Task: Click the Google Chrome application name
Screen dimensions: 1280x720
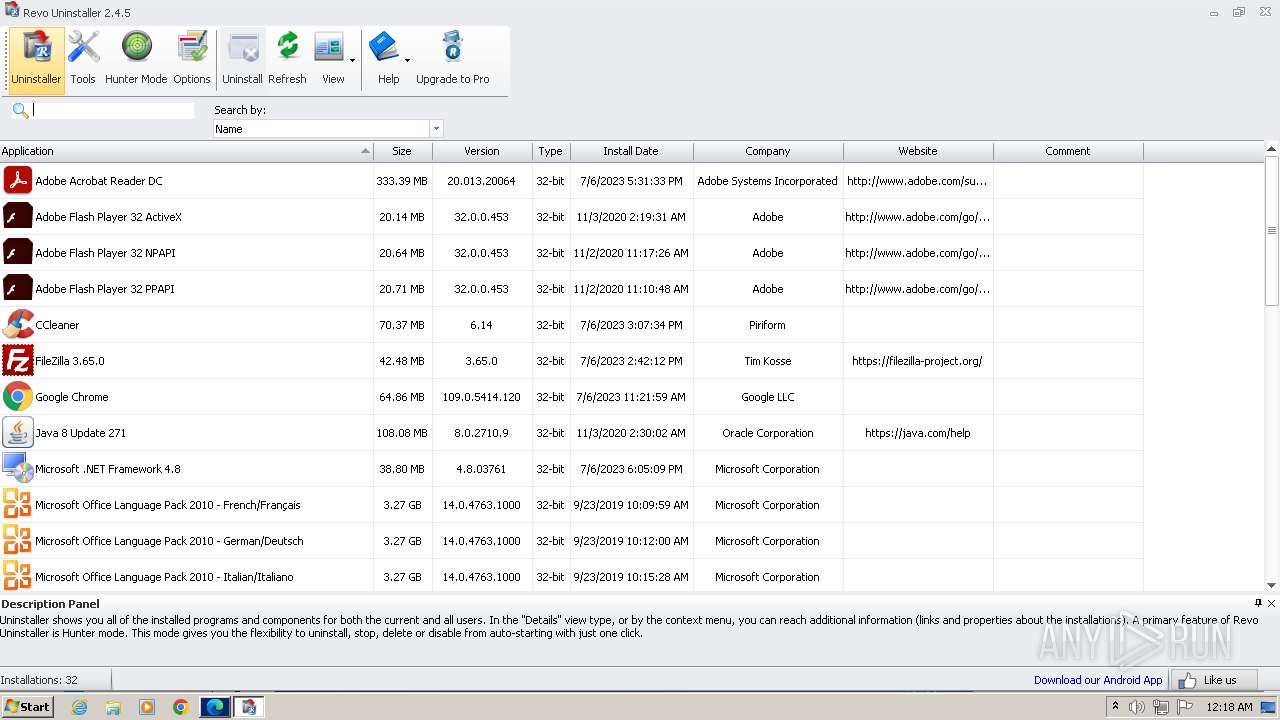Action: point(72,397)
